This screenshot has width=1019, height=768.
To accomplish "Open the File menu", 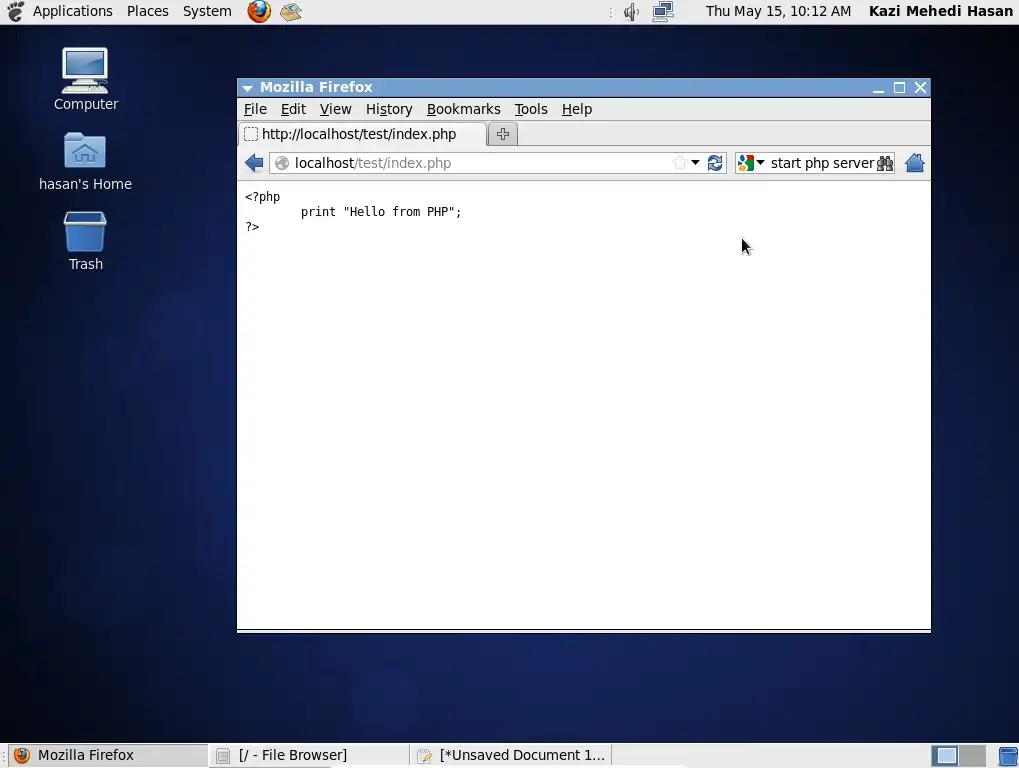I will point(255,109).
